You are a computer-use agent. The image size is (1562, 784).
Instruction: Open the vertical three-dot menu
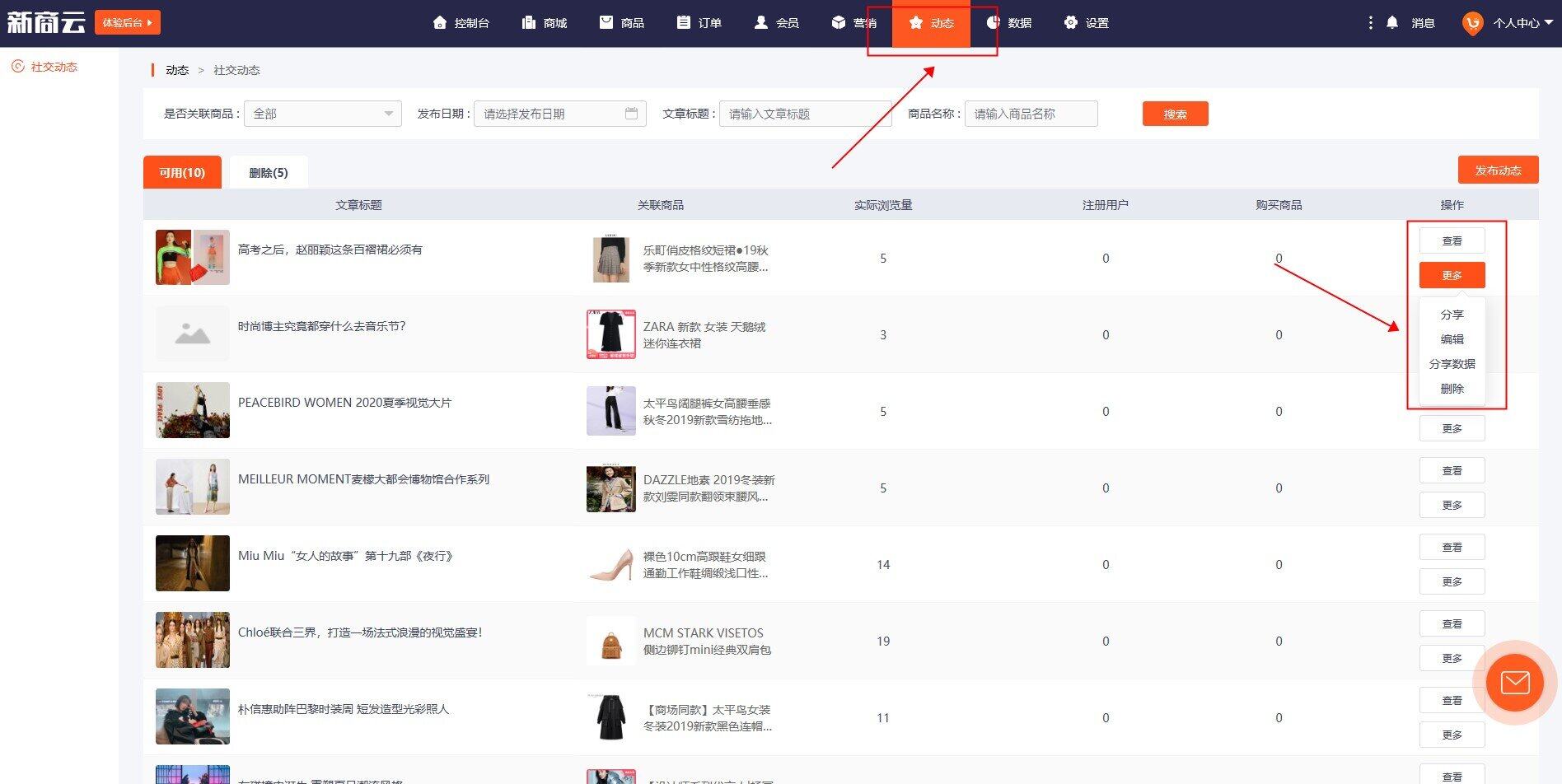point(1370,23)
